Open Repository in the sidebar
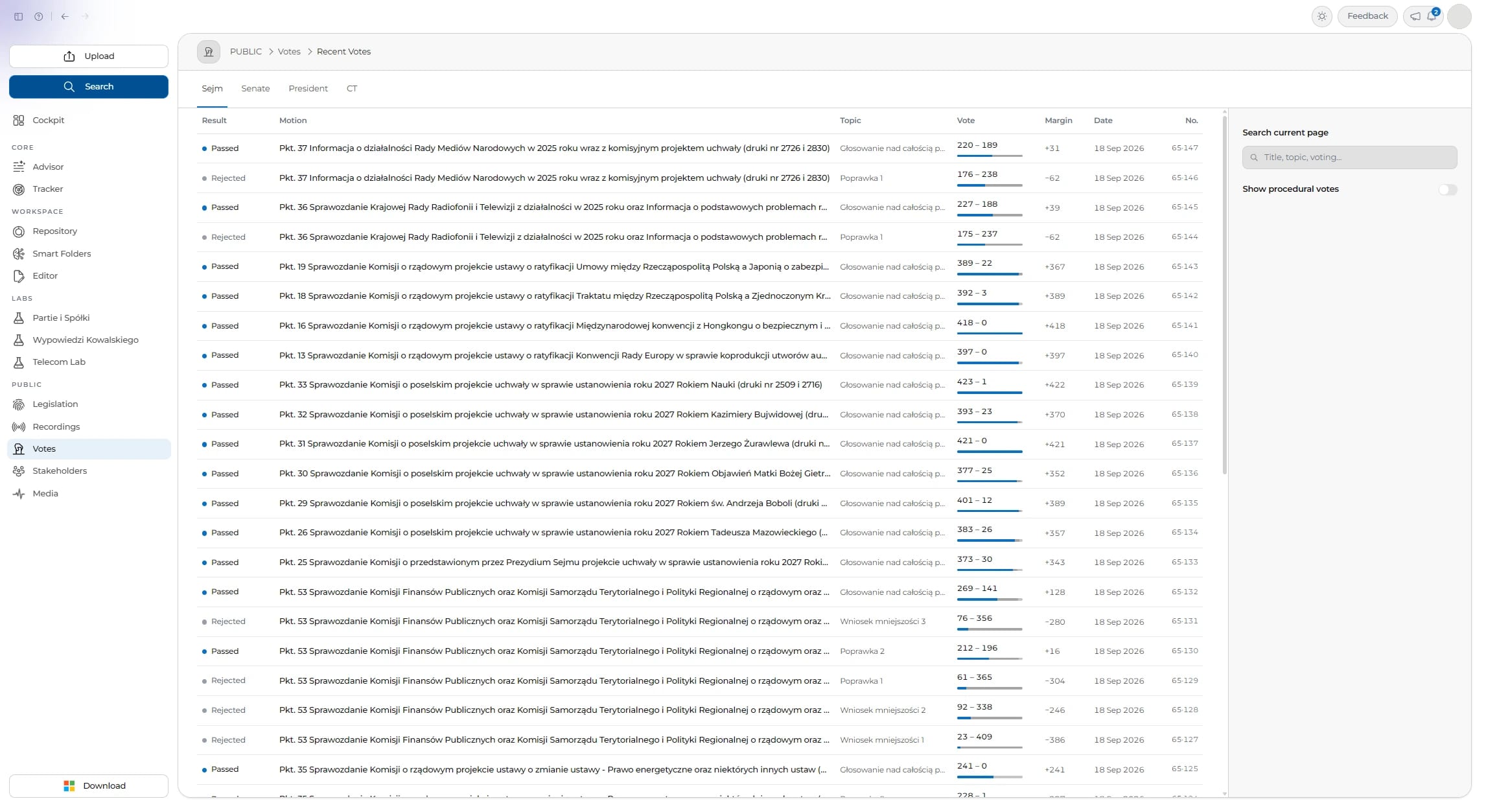Screen dimensions: 1486x812 89,231
